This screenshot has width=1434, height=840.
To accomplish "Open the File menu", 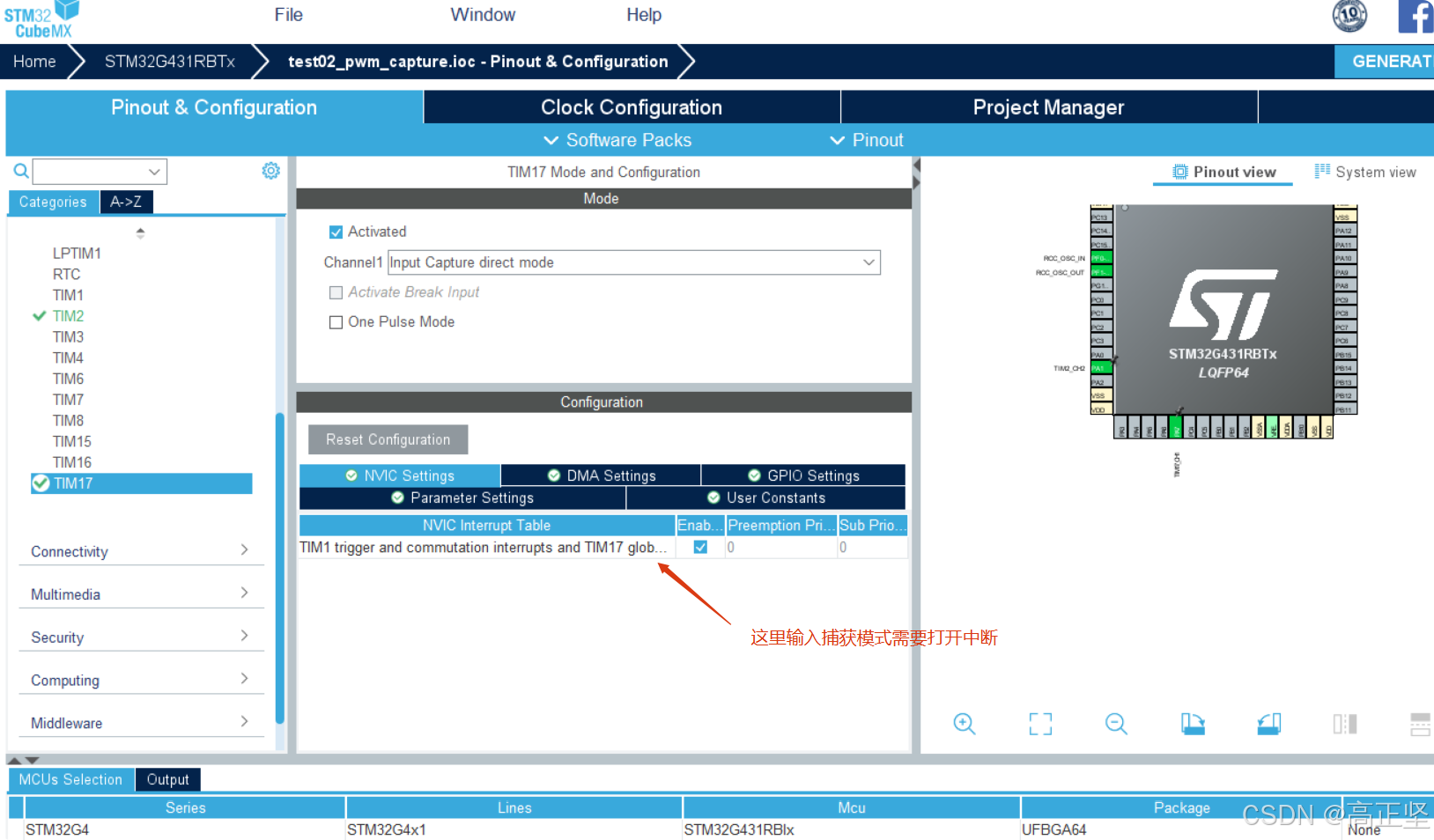I will (x=288, y=15).
